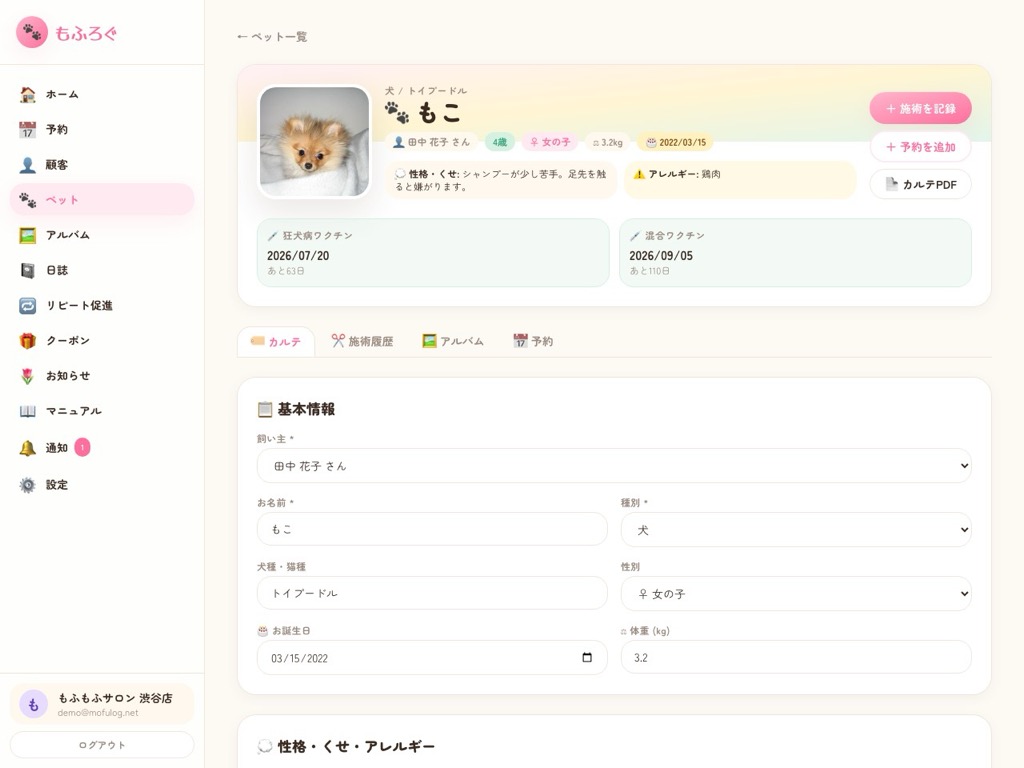Click the purple も account avatar

pos(33,705)
